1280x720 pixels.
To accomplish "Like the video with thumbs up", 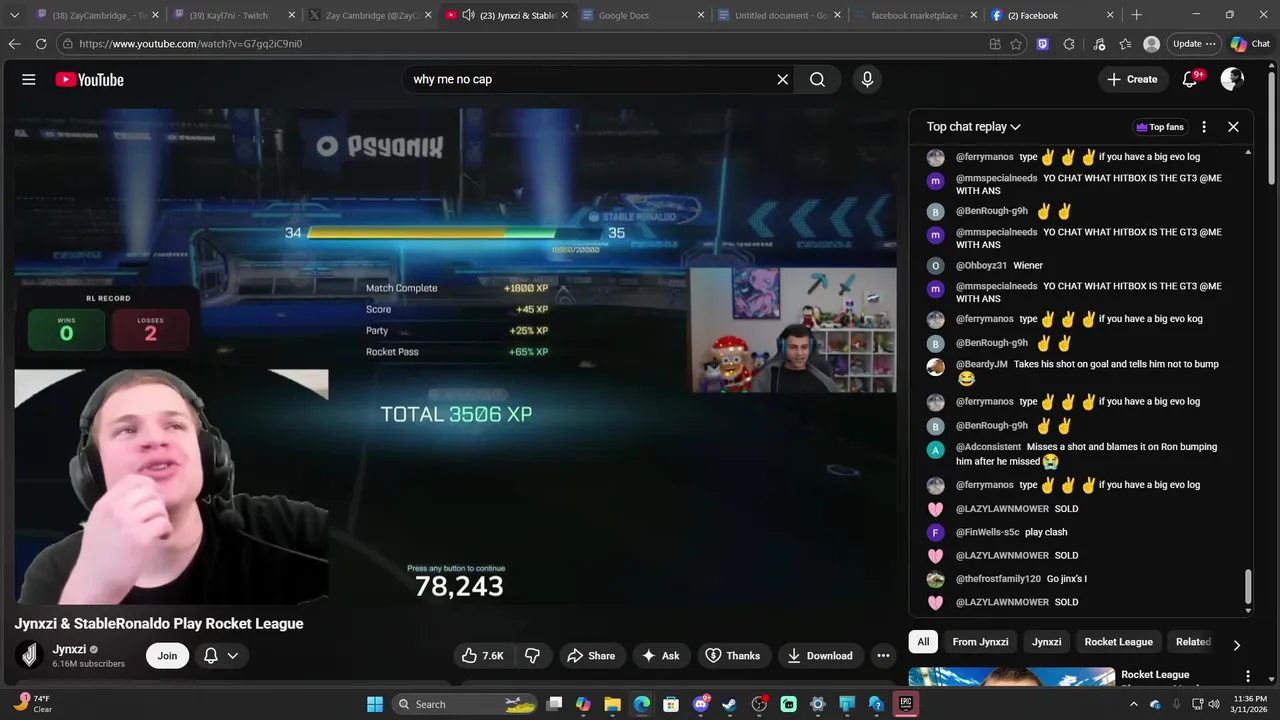I will pos(482,656).
